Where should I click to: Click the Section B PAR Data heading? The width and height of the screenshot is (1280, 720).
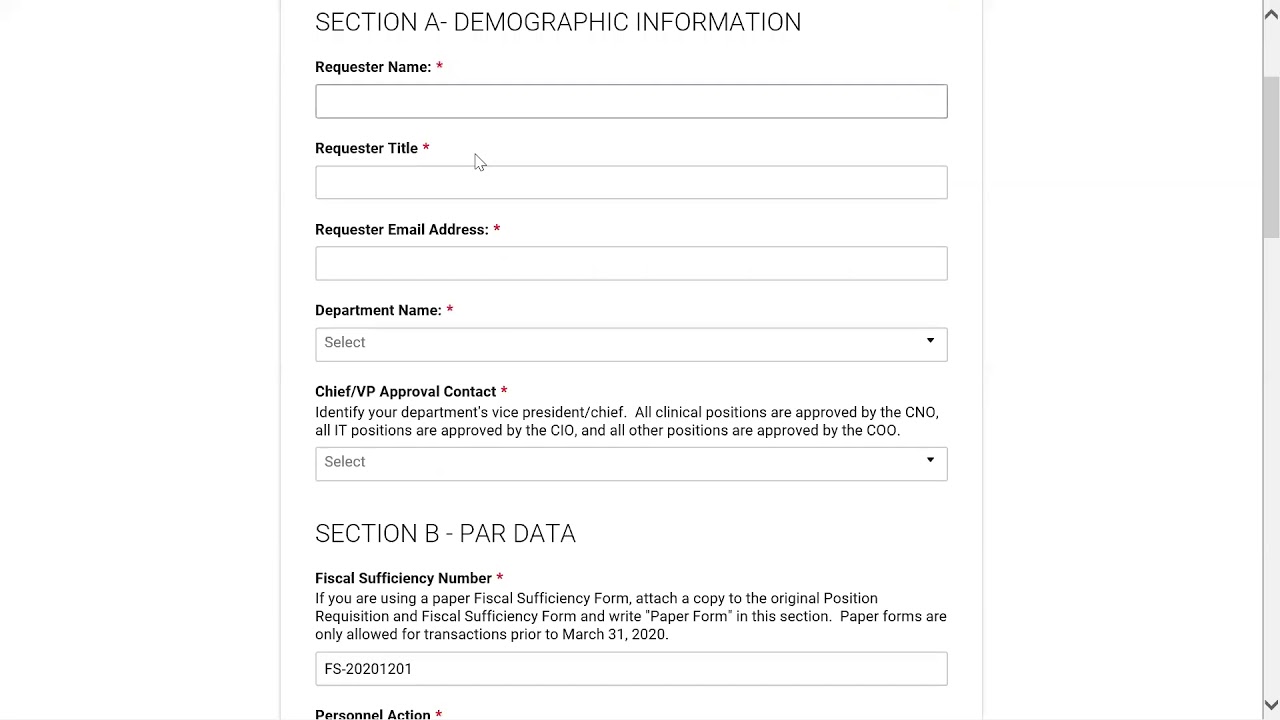[x=445, y=533]
